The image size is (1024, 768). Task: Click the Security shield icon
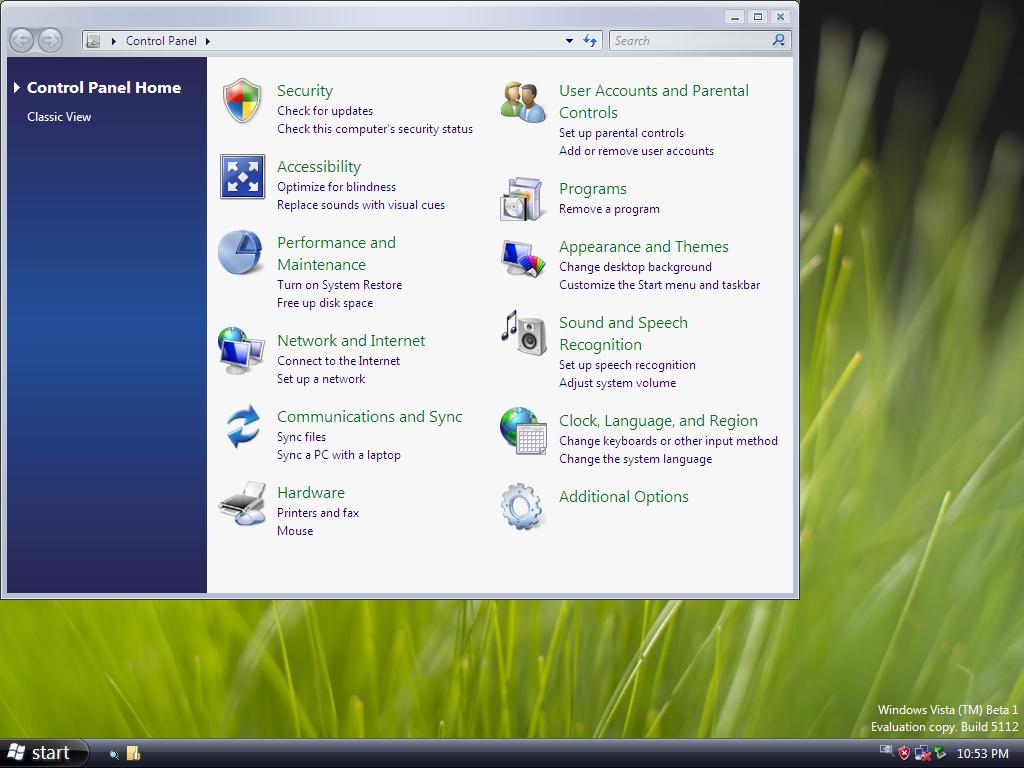click(x=242, y=100)
